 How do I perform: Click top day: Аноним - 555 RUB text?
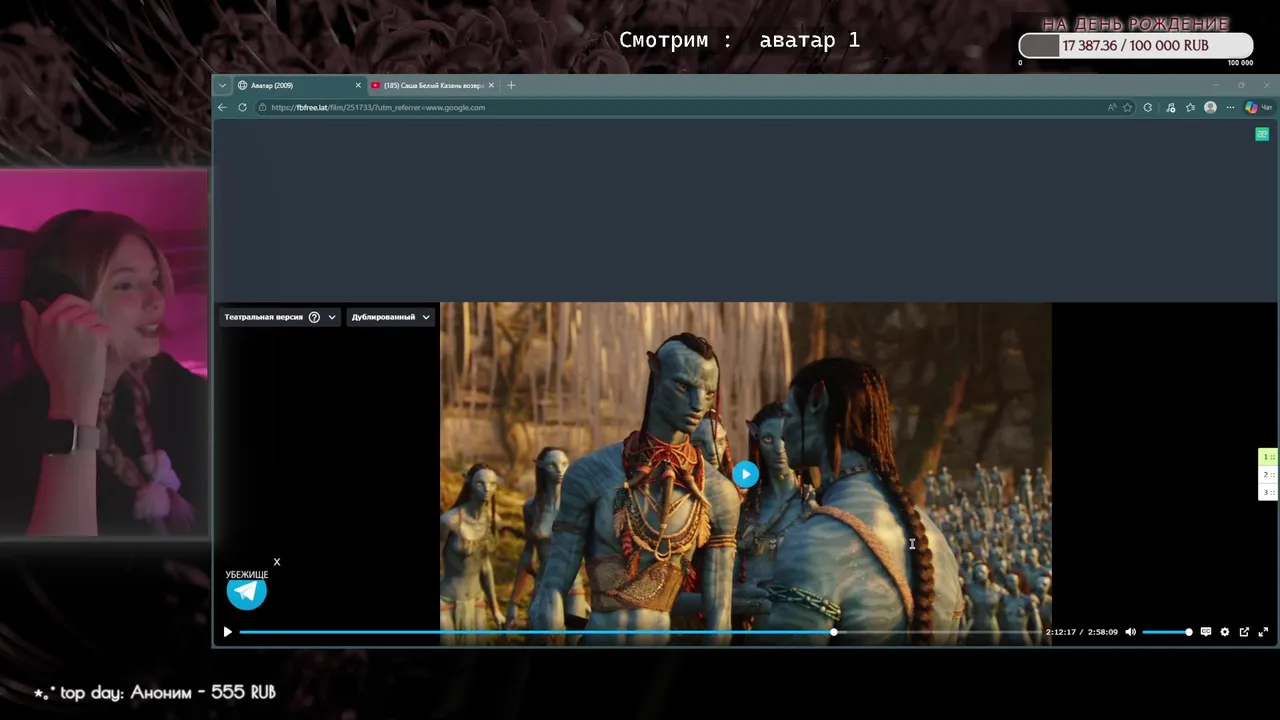(x=155, y=692)
